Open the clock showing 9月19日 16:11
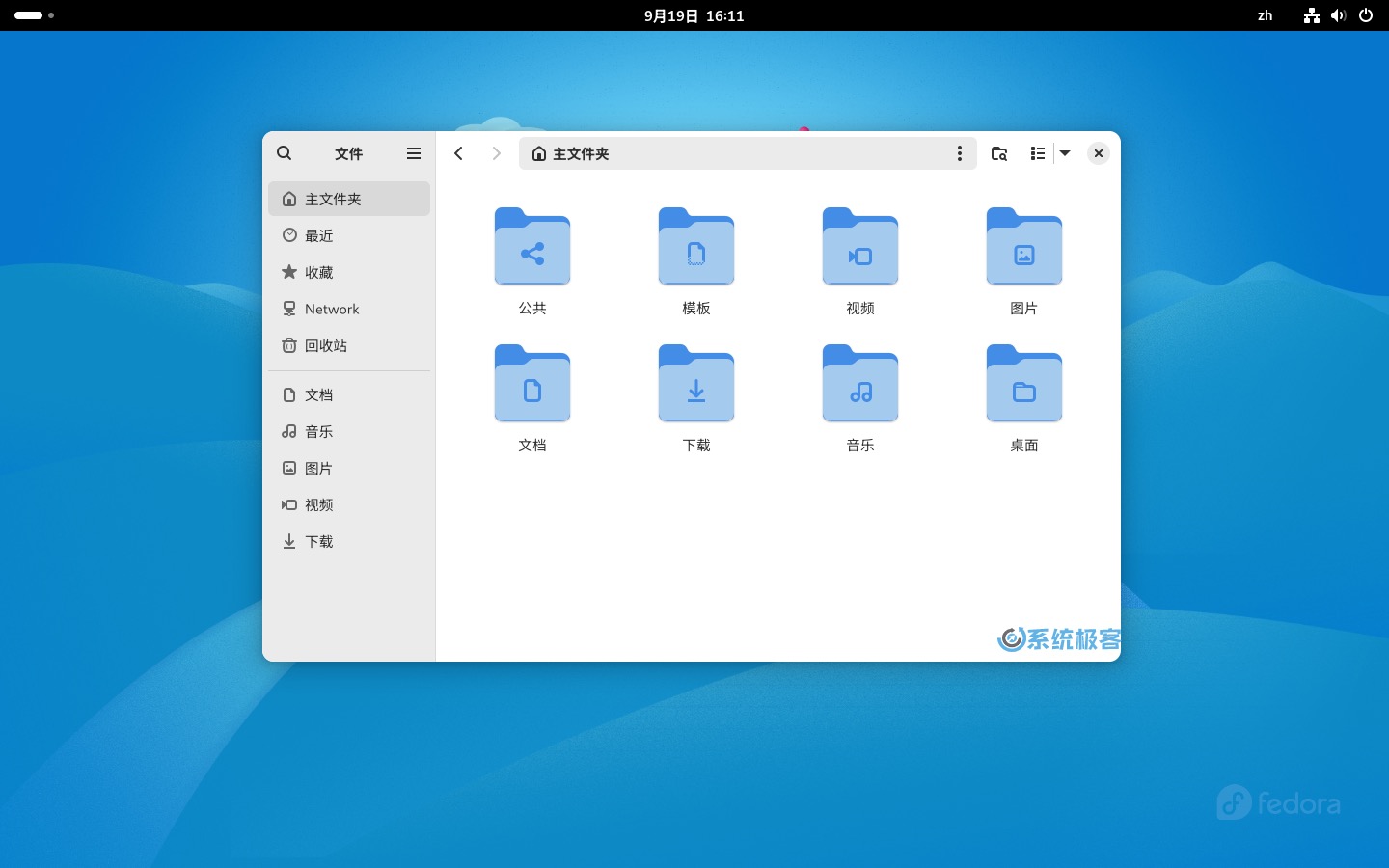This screenshot has height=868, width=1389. click(x=694, y=15)
